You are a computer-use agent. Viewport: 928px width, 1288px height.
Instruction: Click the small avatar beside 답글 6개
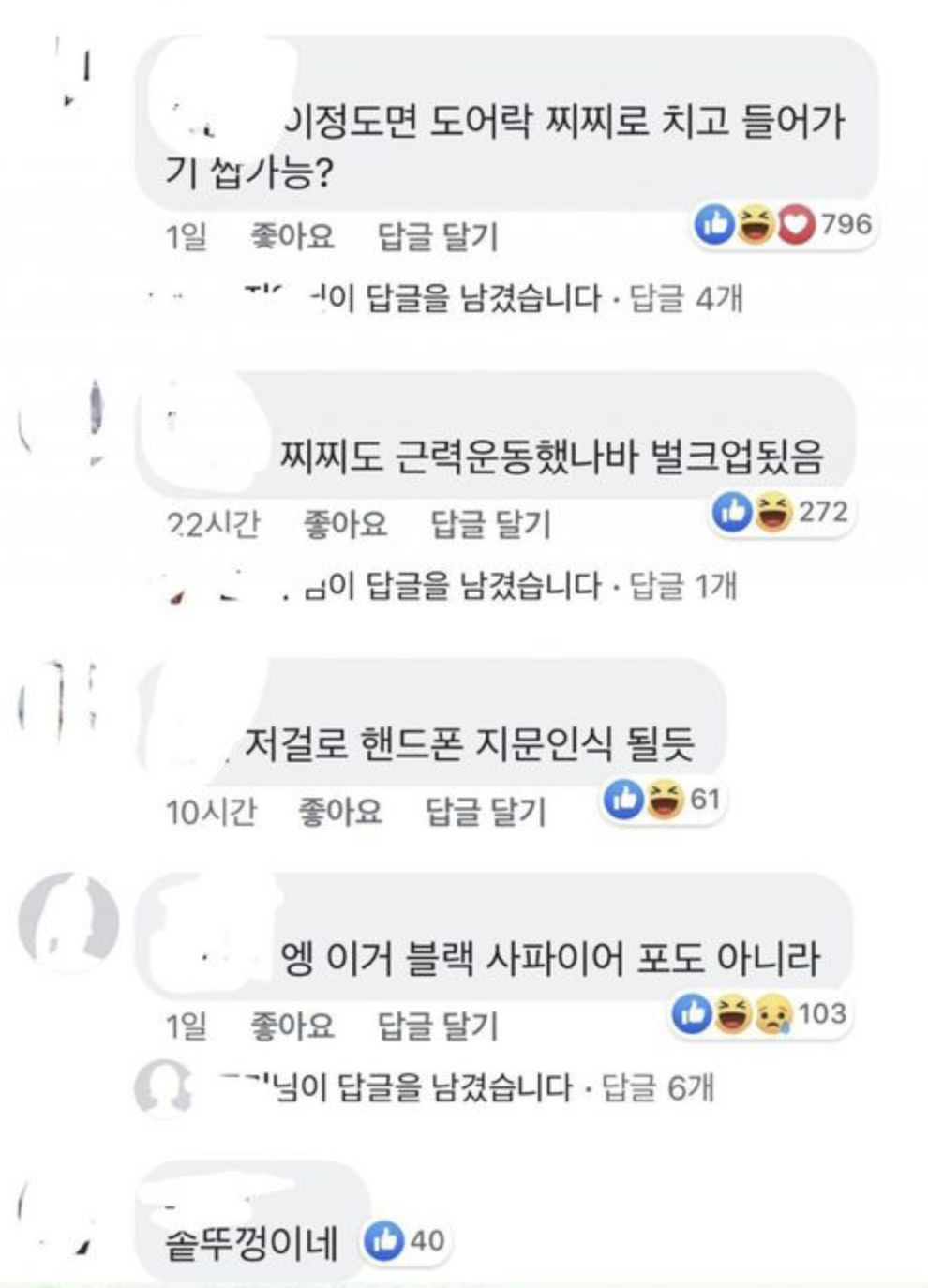pyautogui.click(x=164, y=1088)
